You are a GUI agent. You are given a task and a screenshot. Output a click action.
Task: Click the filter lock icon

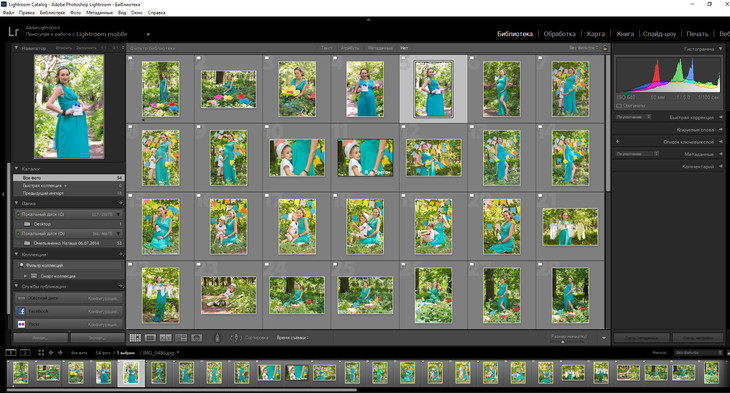[x=605, y=47]
